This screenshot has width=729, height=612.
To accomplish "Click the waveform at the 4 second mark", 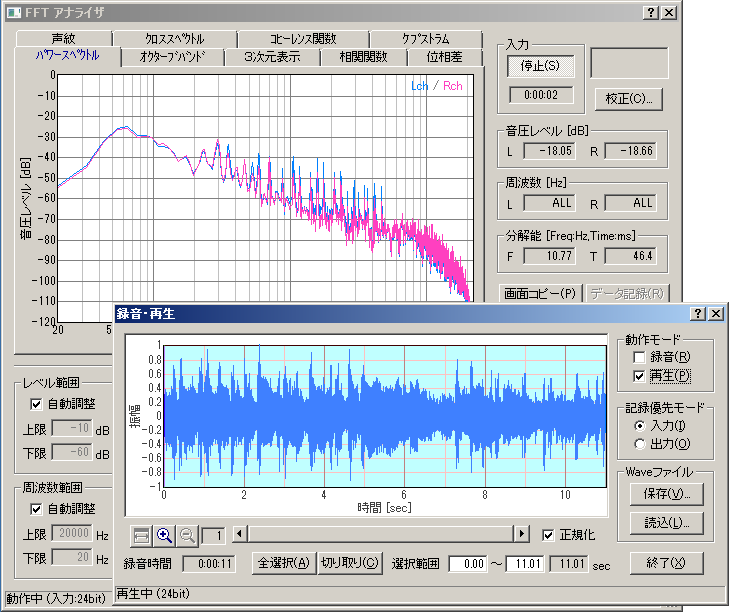I will point(324,416).
